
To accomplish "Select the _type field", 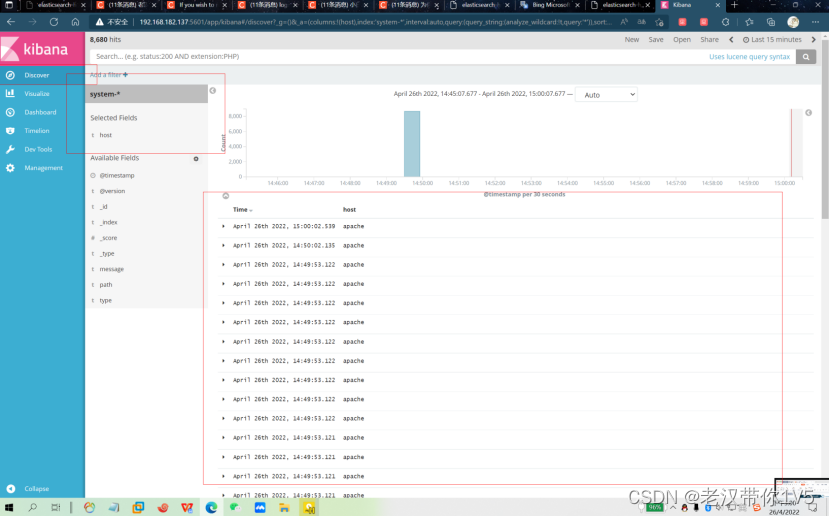I will tap(107, 254).
